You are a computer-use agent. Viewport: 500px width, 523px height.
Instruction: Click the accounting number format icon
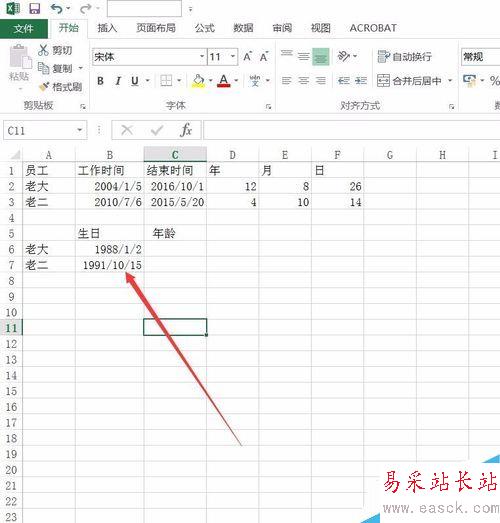pyautogui.click(x=470, y=80)
